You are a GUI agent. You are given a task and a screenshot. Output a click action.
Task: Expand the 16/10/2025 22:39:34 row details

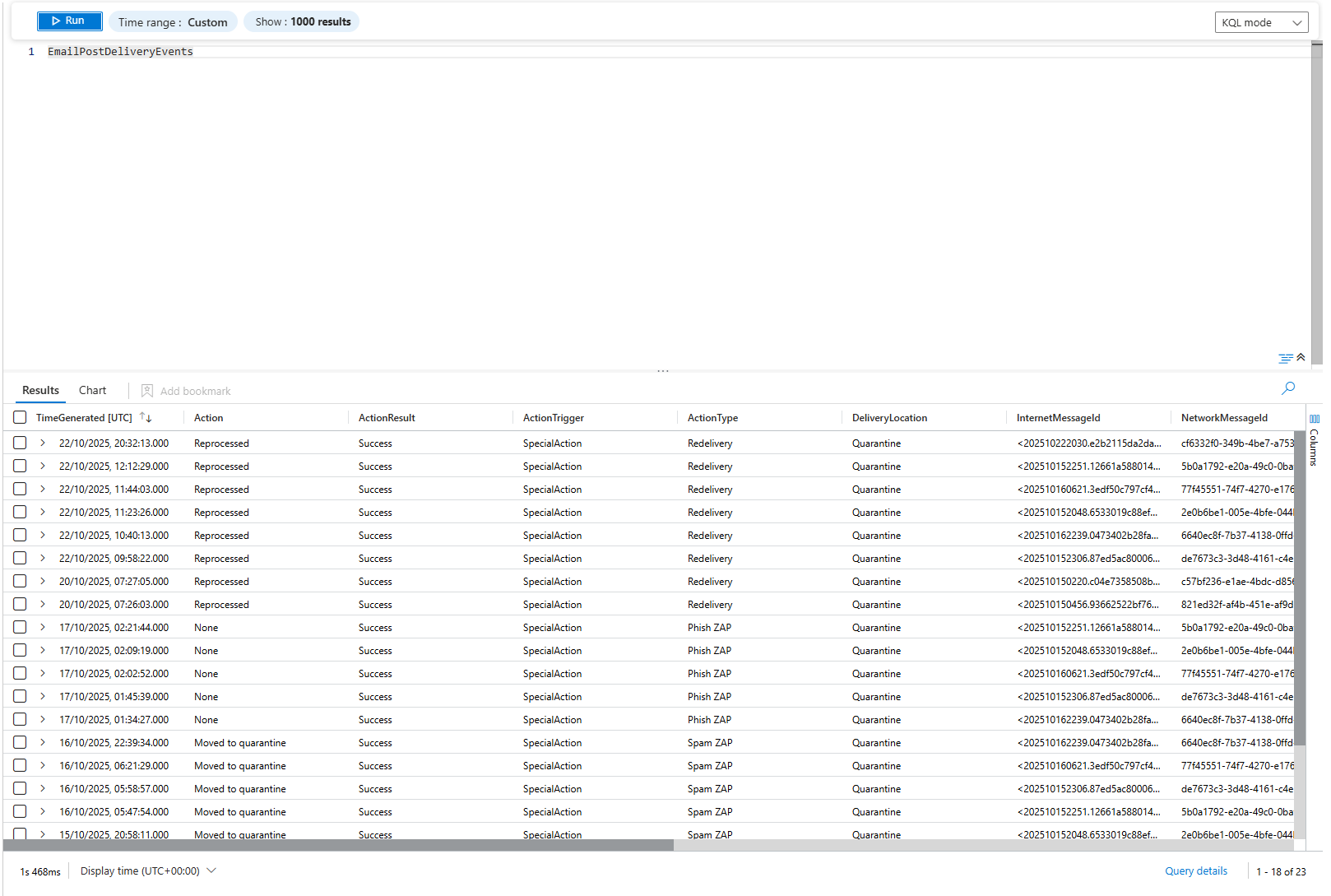tap(43, 742)
